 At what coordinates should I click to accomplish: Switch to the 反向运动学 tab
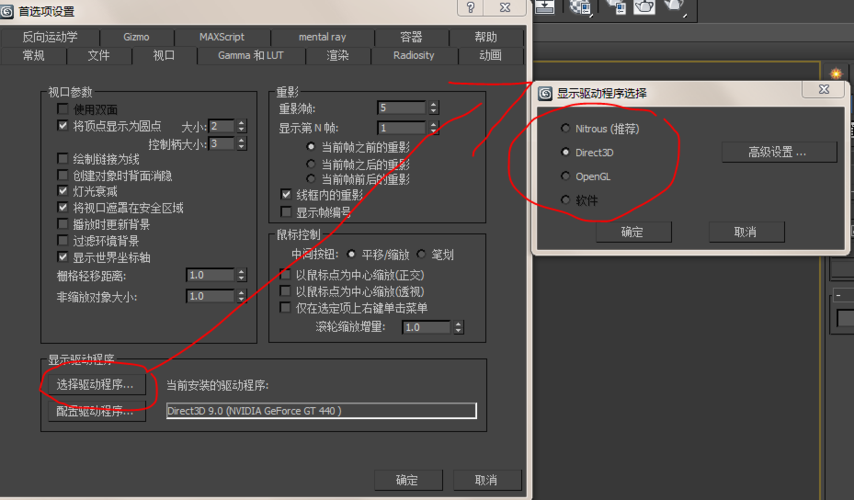(50, 37)
